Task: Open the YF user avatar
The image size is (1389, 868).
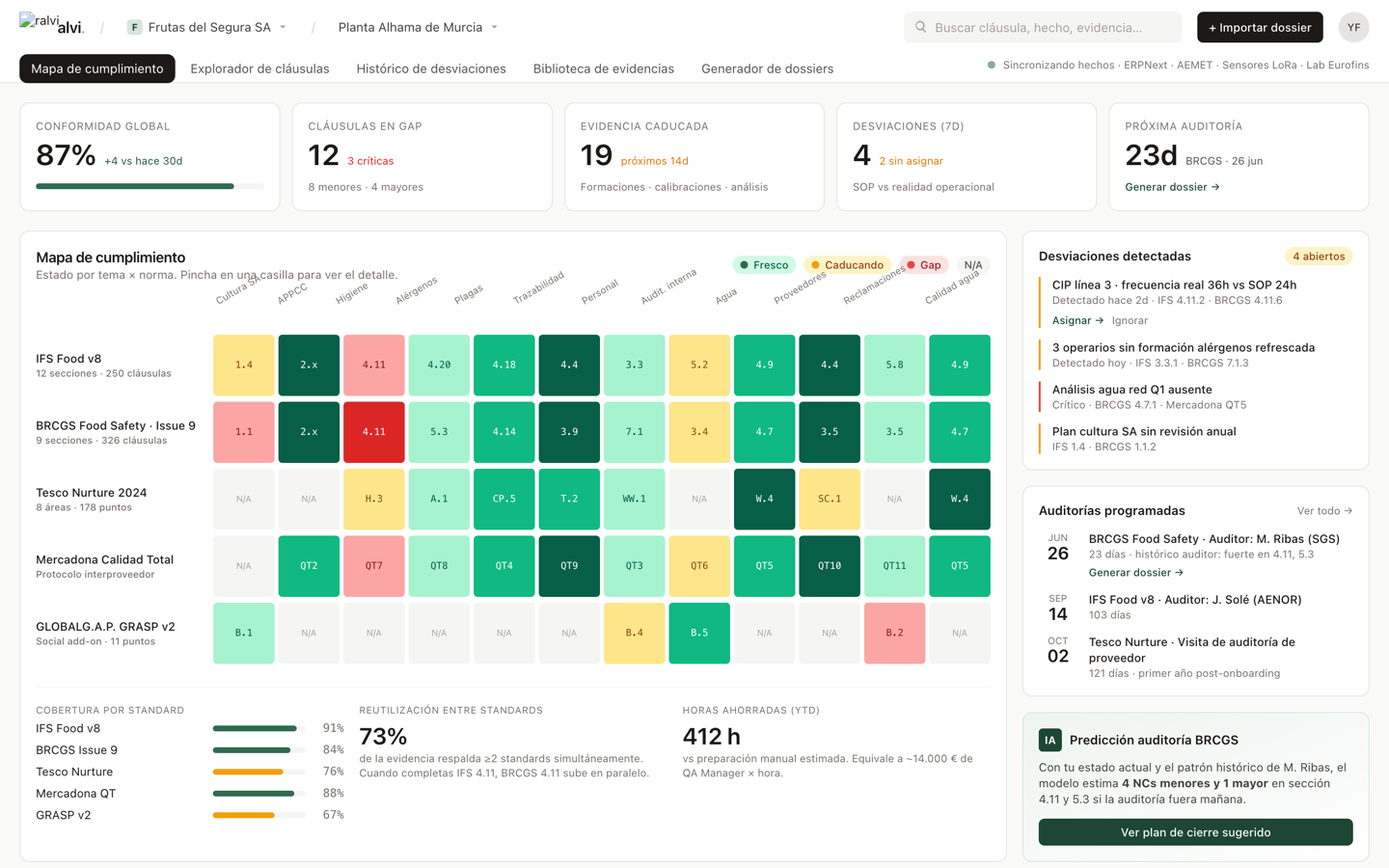Action: coord(1353,27)
